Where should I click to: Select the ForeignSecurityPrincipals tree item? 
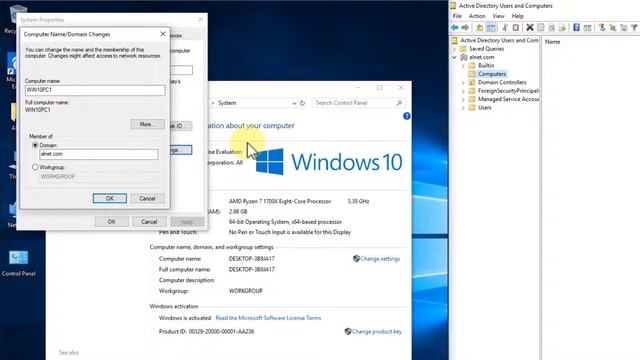tap(508, 91)
